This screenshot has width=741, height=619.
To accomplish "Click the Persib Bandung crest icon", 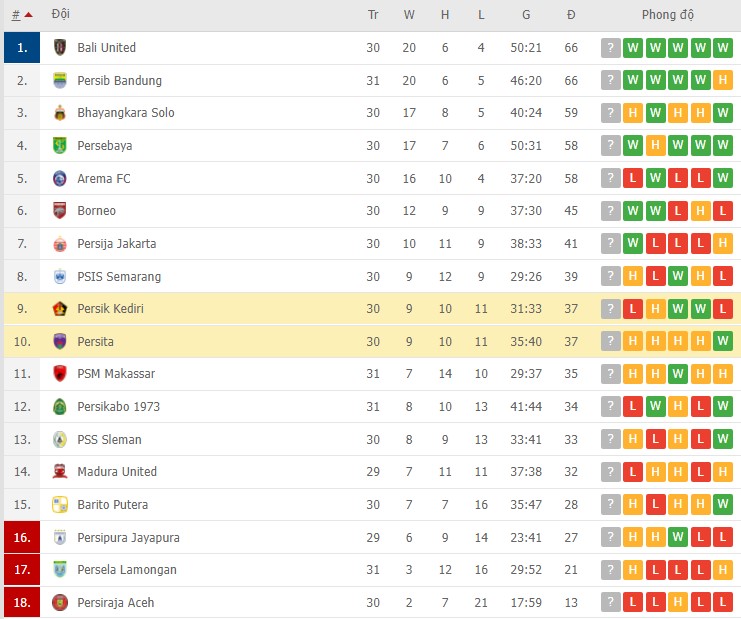I will click(x=60, y=81).
